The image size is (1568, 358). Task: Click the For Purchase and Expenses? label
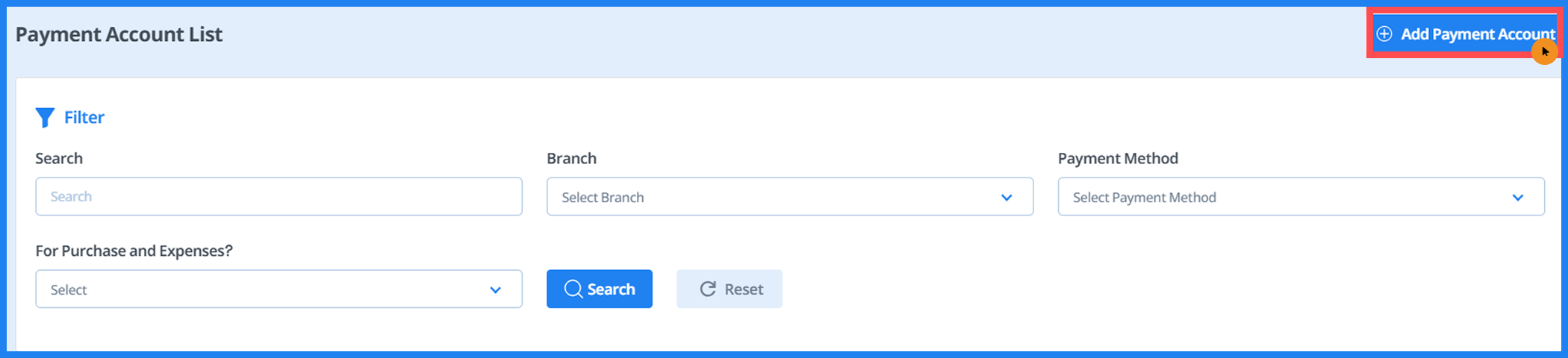coord(134,251)
